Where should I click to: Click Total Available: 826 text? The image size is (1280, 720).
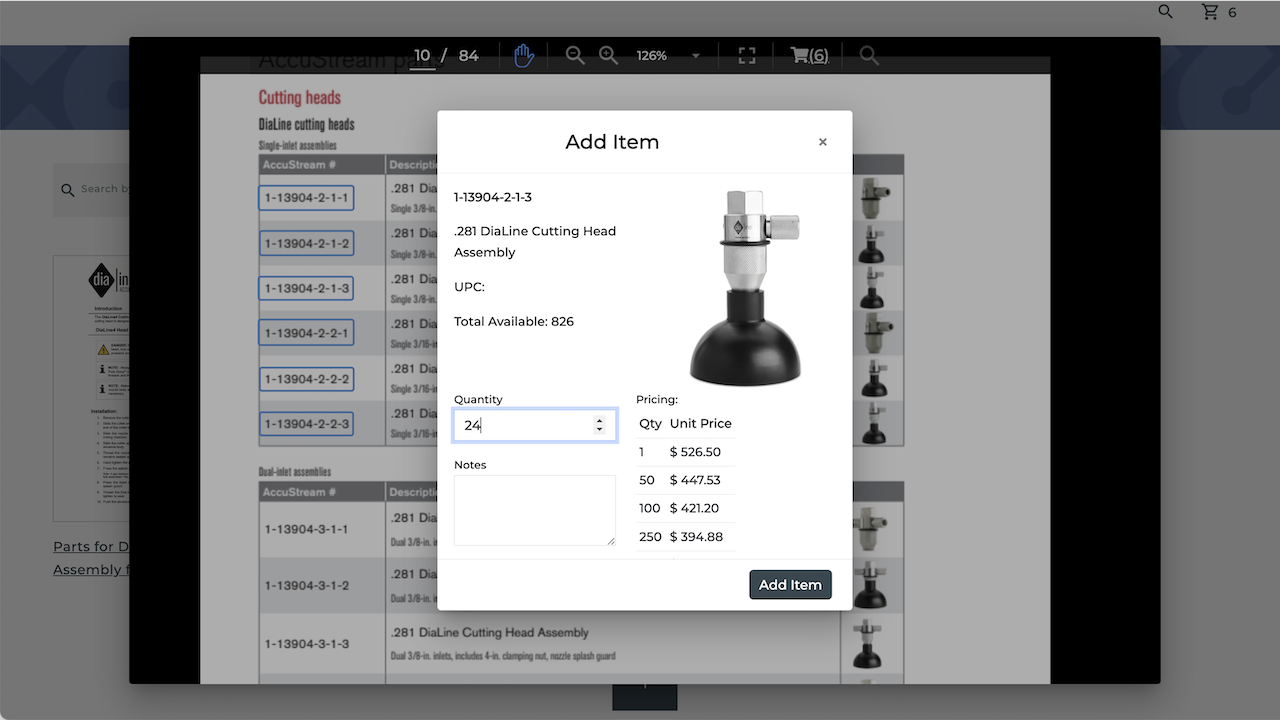(x=514, y=321)
